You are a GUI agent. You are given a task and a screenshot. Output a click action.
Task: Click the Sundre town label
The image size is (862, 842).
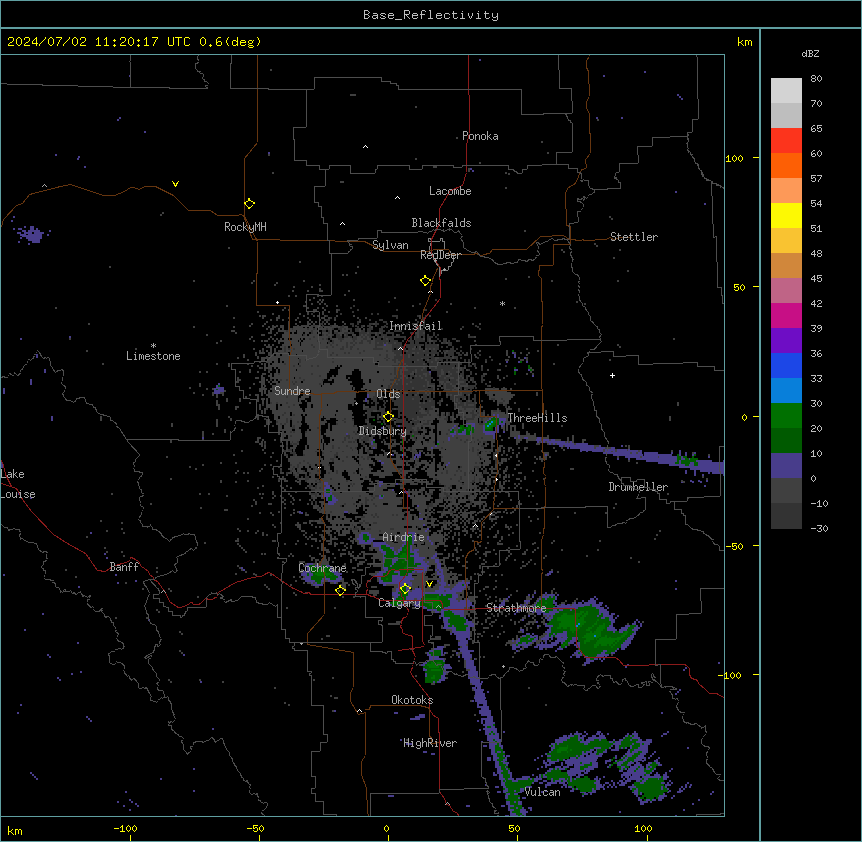292,391
